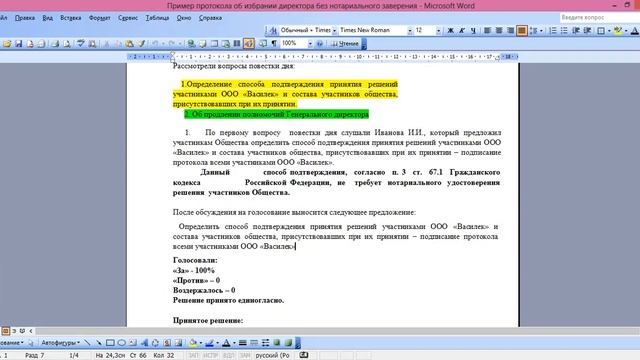Insert a diagram or organization chart
The height and width of the screenshot is (360, 640).
pos(155,343)
